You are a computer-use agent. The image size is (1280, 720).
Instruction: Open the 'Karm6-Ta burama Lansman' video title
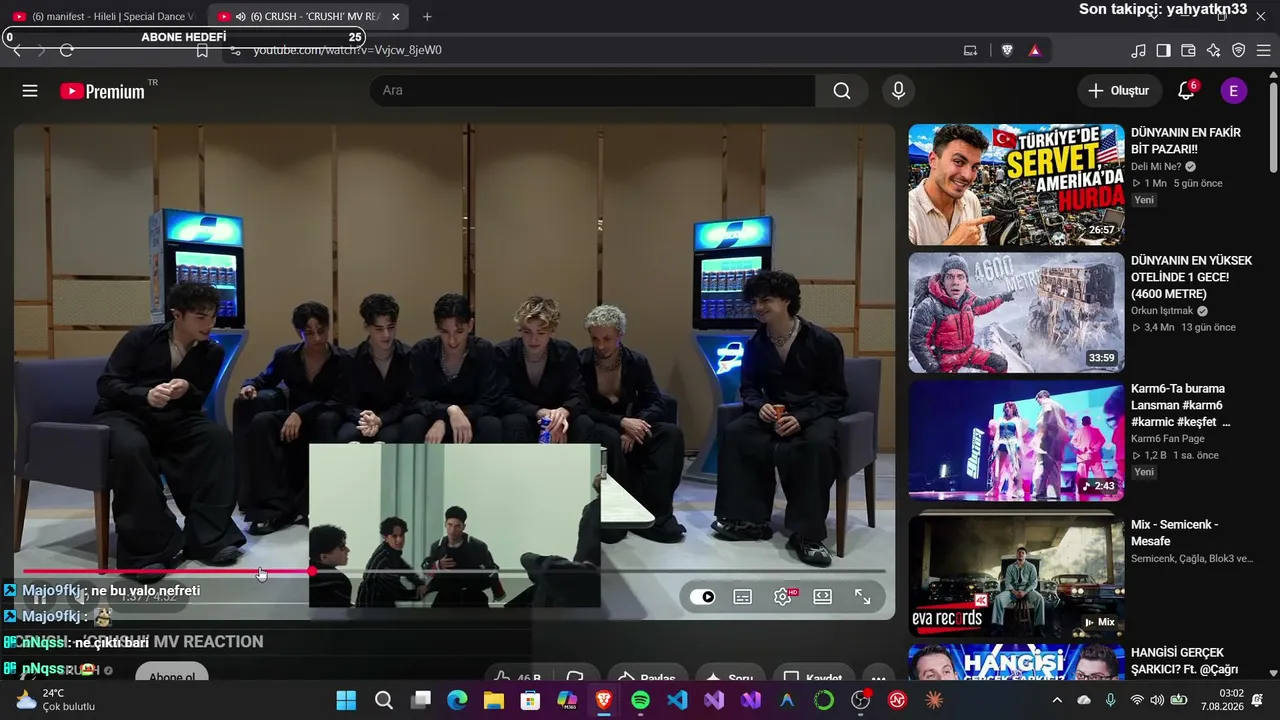(x=1181, y=405)
